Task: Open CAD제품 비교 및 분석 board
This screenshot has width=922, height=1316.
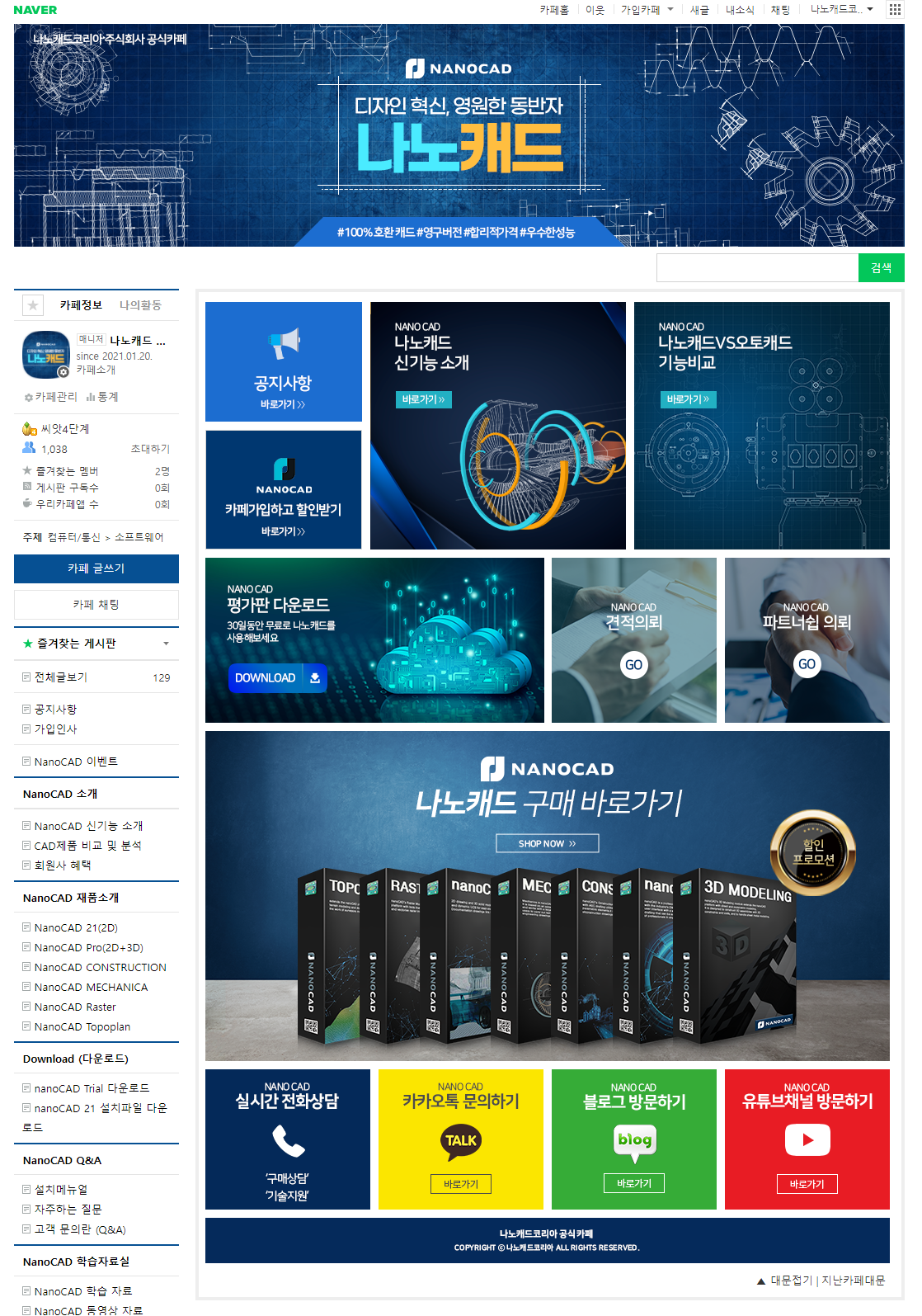Action: (87, 846)
